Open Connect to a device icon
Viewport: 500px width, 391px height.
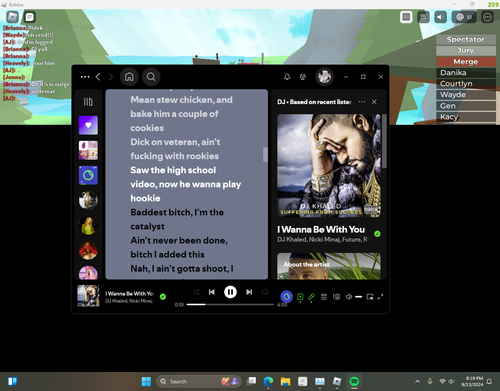tap(336, 297)
